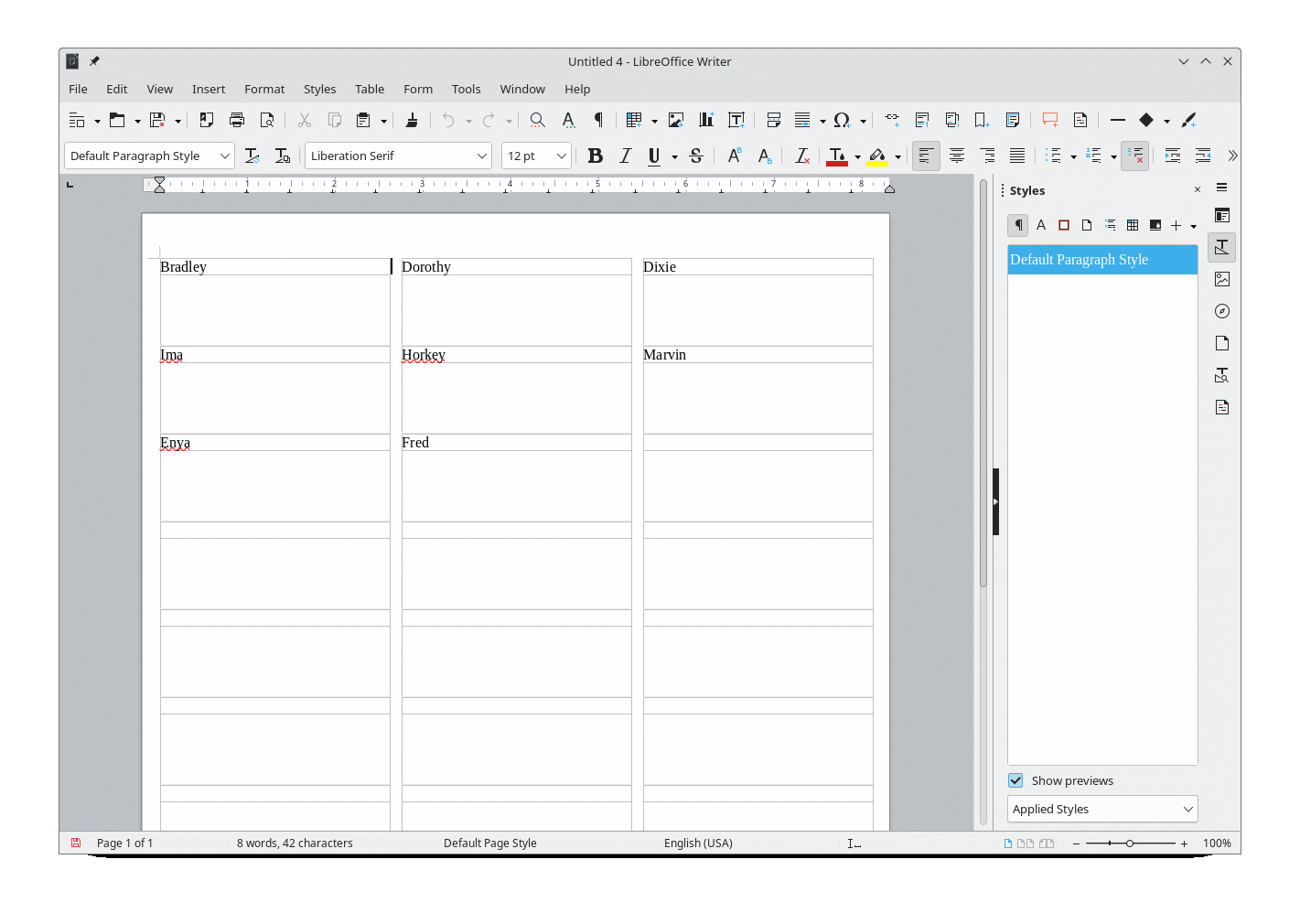The height and width of the screenshot is (924, 1300).
Task: Click English (USA) language in status bar
Action: tap(698, 843)
